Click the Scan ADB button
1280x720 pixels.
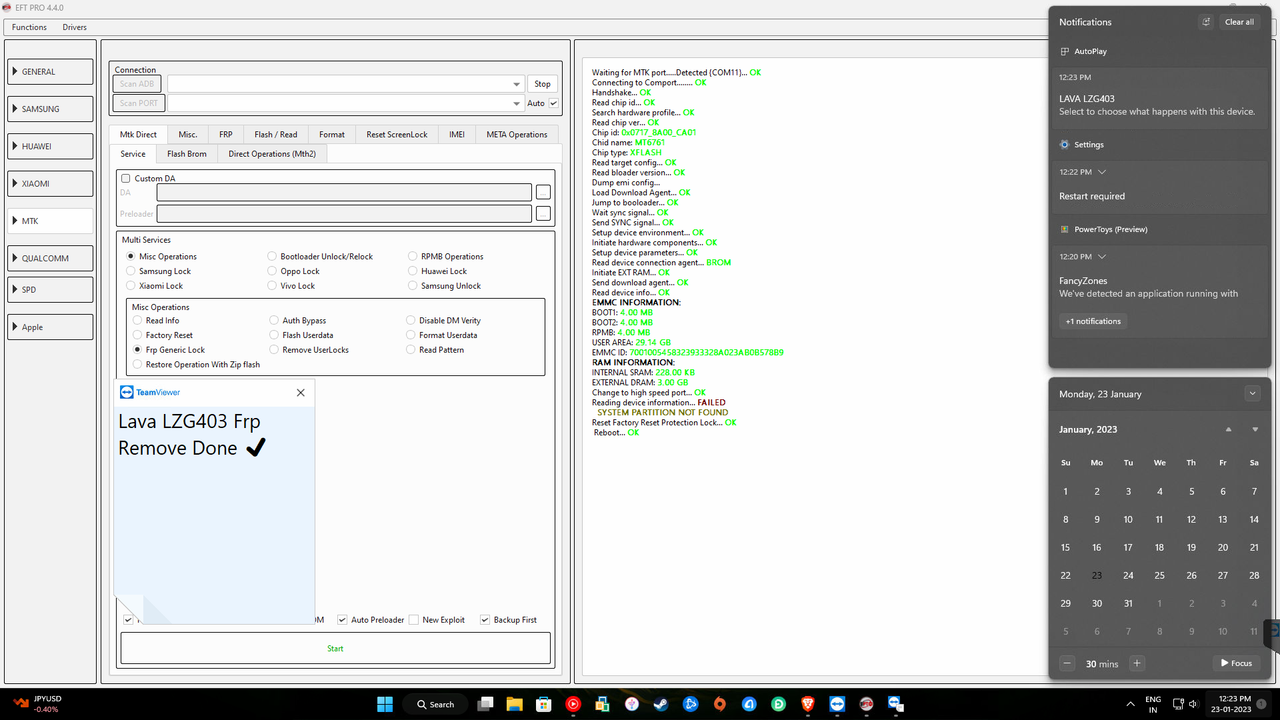[138, 84]
